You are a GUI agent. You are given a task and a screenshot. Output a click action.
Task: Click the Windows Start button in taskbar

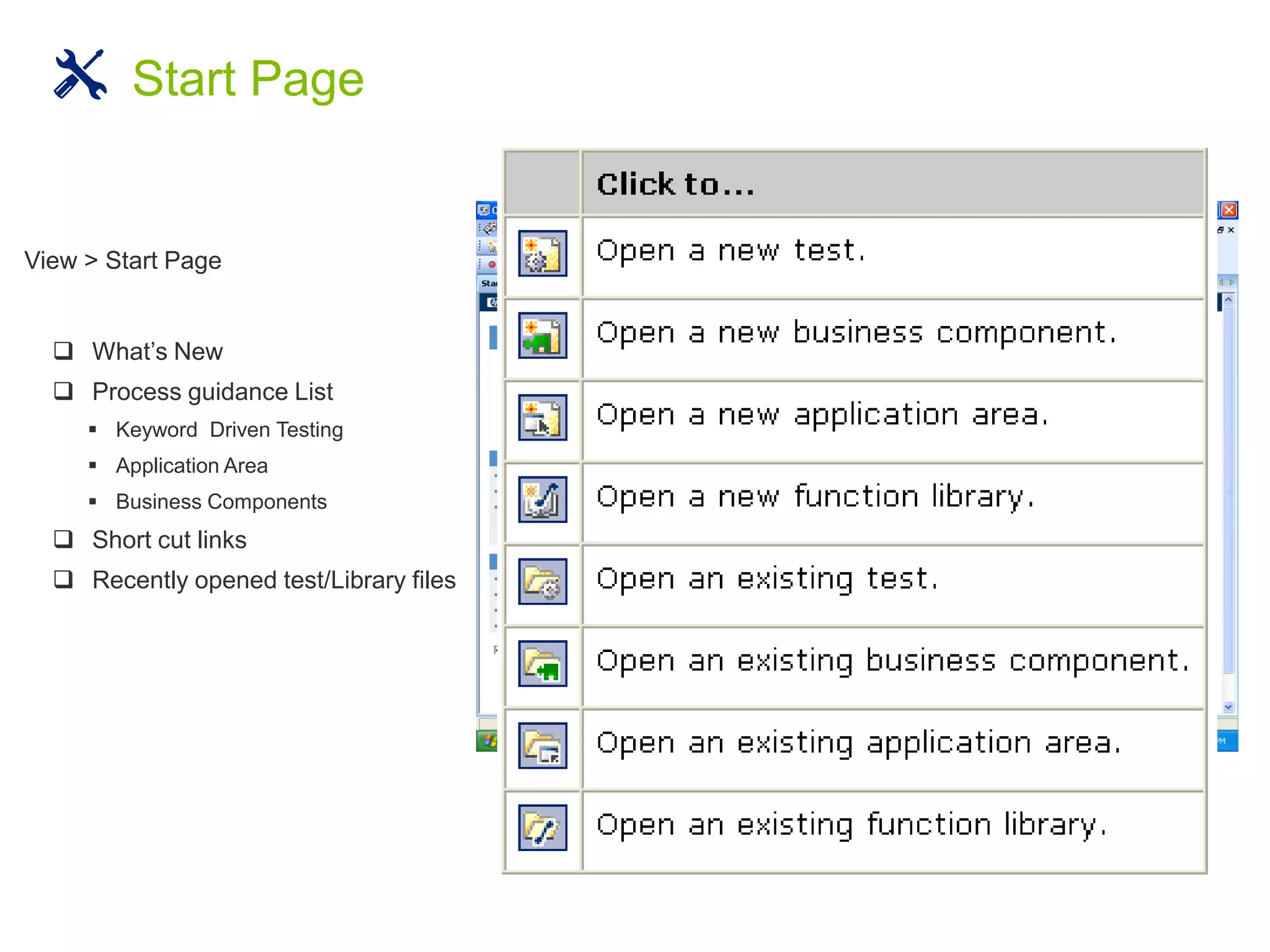tap(487, 741)
